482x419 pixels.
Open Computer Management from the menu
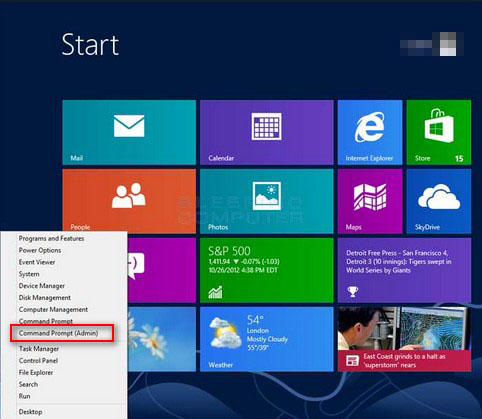tap(53, 309)
